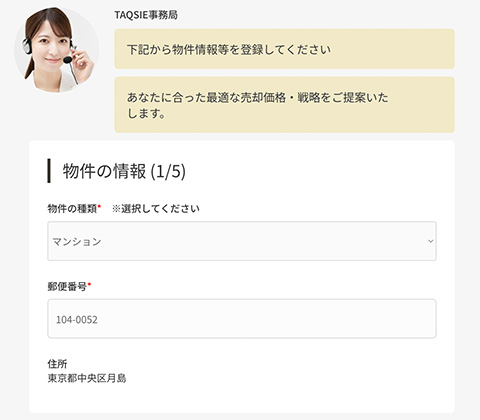The height and width of the screenshot is (420, 480).
Task: Focus the 郵便番号 input showing 104-0052
Action: [x=242, y=319]
